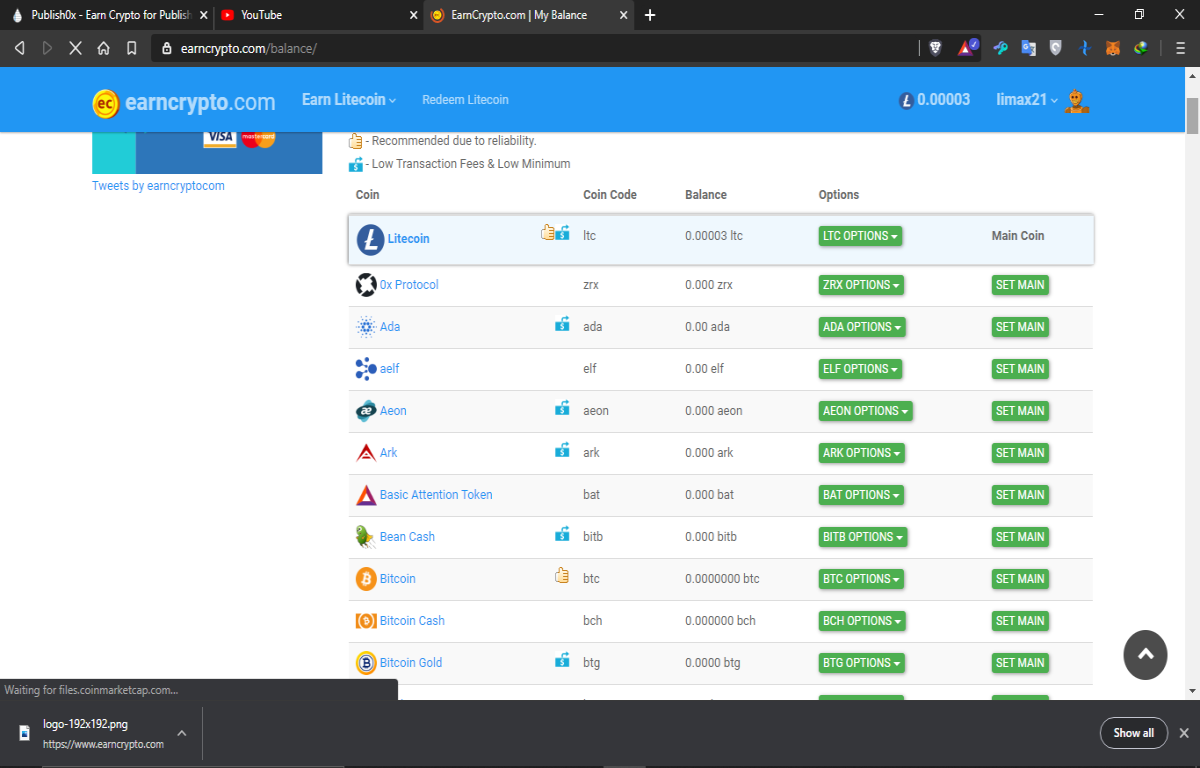Open the Tweets by earncryptocom link

click(x=158, y=186)
